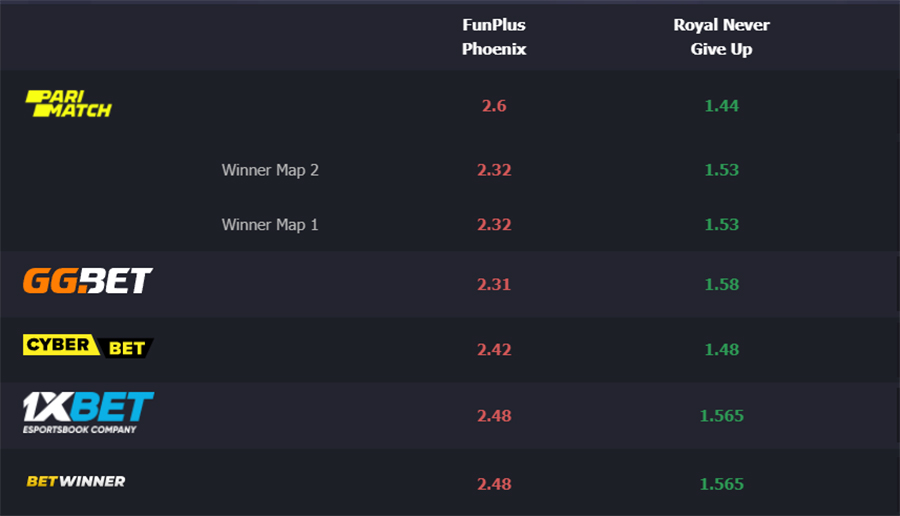
Task: Open the GGBET bookmaker logo
Action: (88, 281)
